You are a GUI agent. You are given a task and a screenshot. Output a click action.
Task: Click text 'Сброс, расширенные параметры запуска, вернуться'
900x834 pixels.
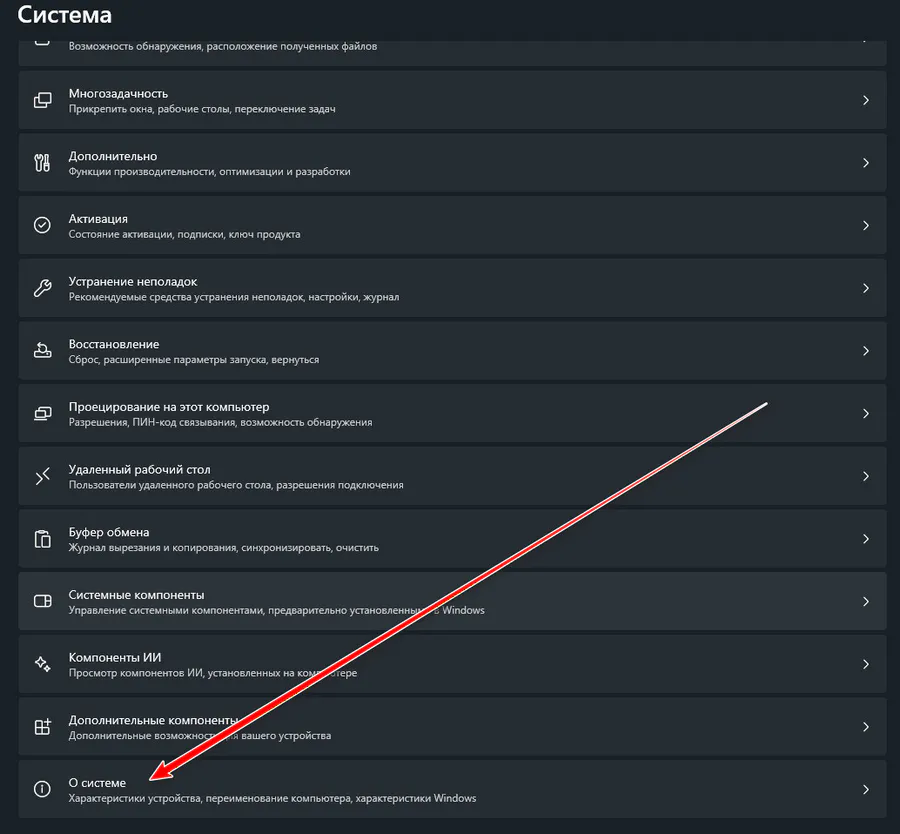point(194,360)
